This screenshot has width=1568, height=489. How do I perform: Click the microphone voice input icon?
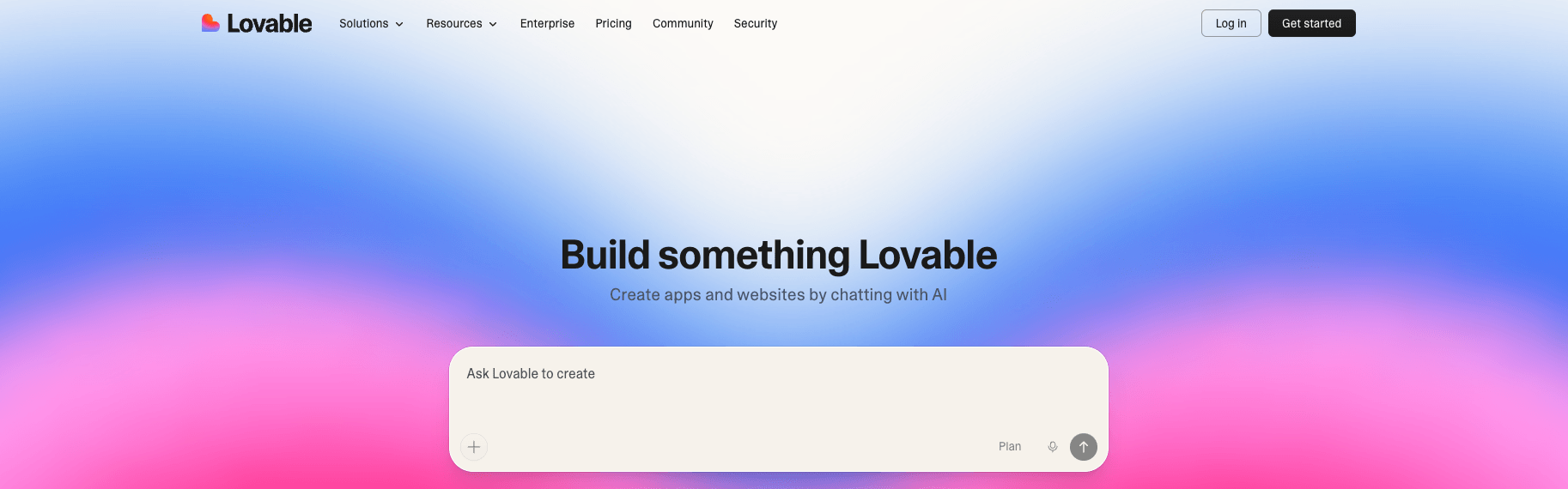(1053, 447)
